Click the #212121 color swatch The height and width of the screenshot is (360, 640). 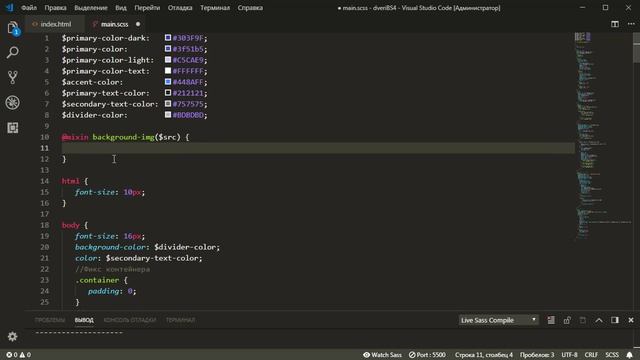tap(168, 93)
